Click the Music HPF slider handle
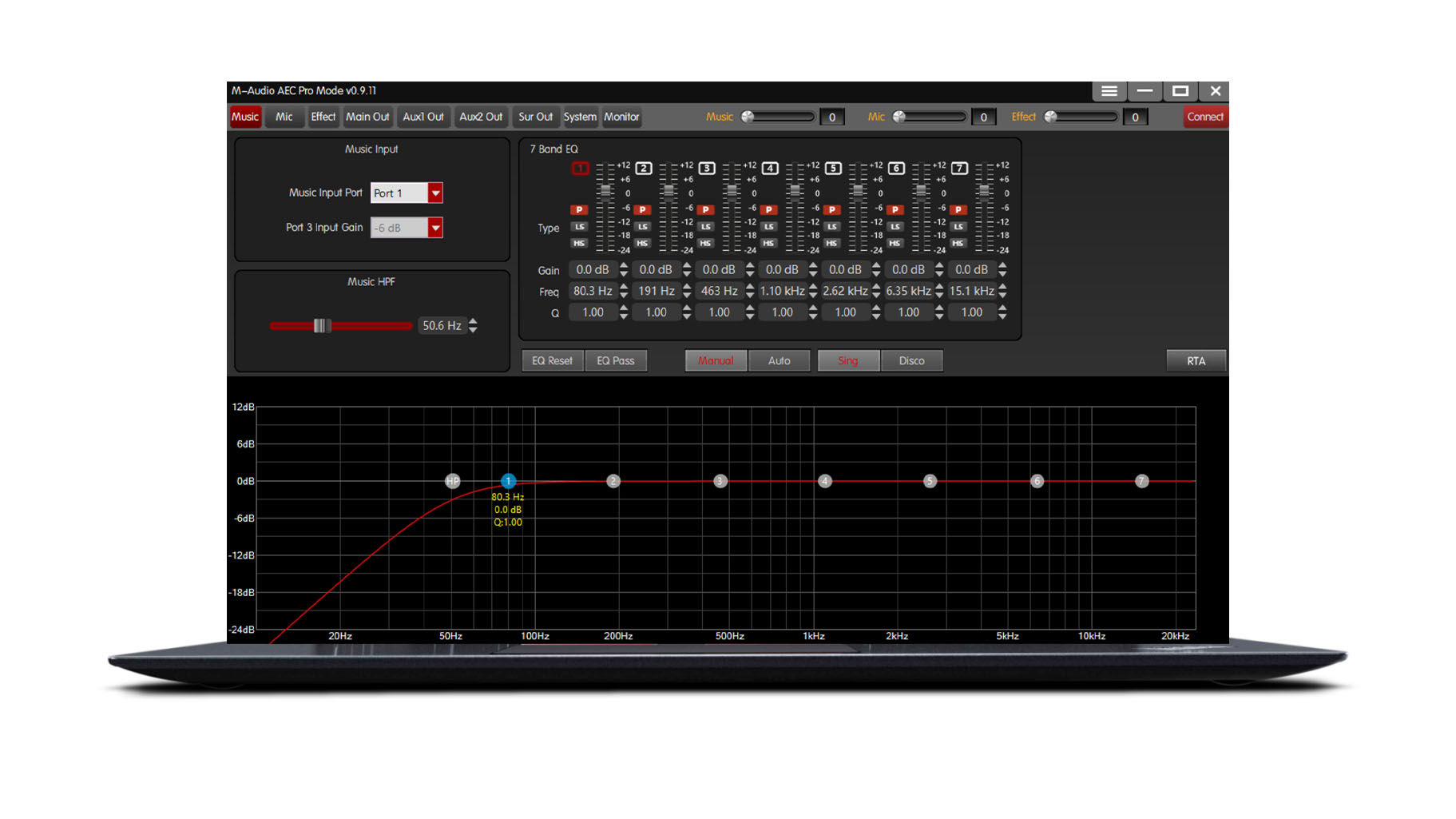 tap(321, 326)
